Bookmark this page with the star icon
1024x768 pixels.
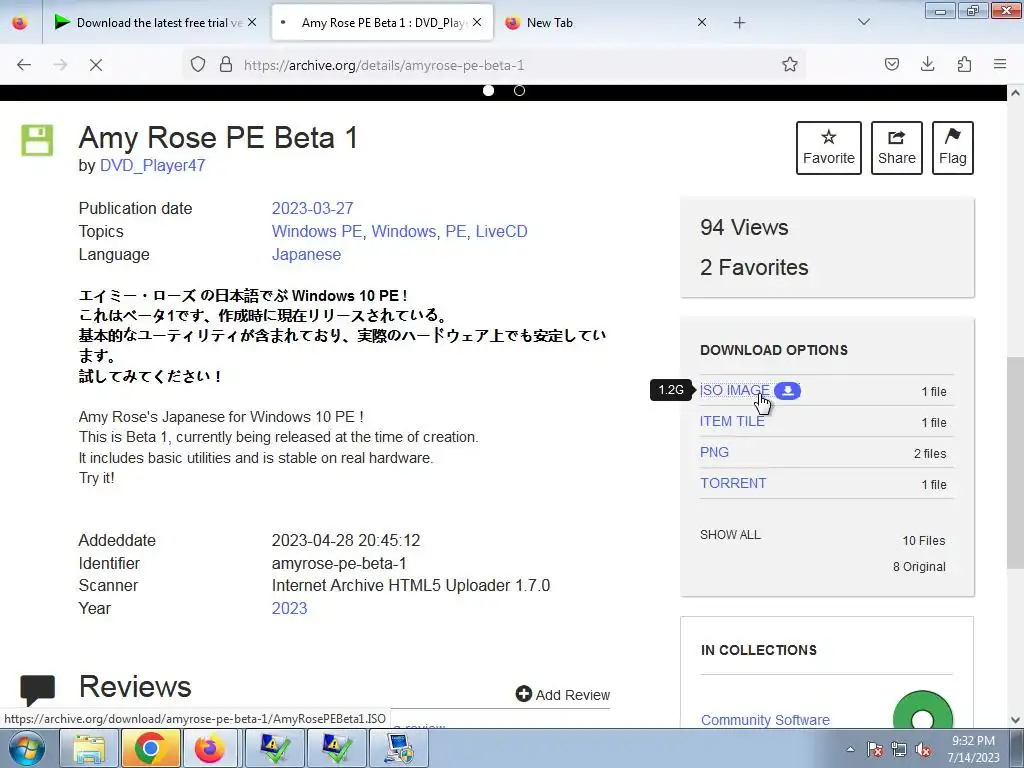pos(790,64)
